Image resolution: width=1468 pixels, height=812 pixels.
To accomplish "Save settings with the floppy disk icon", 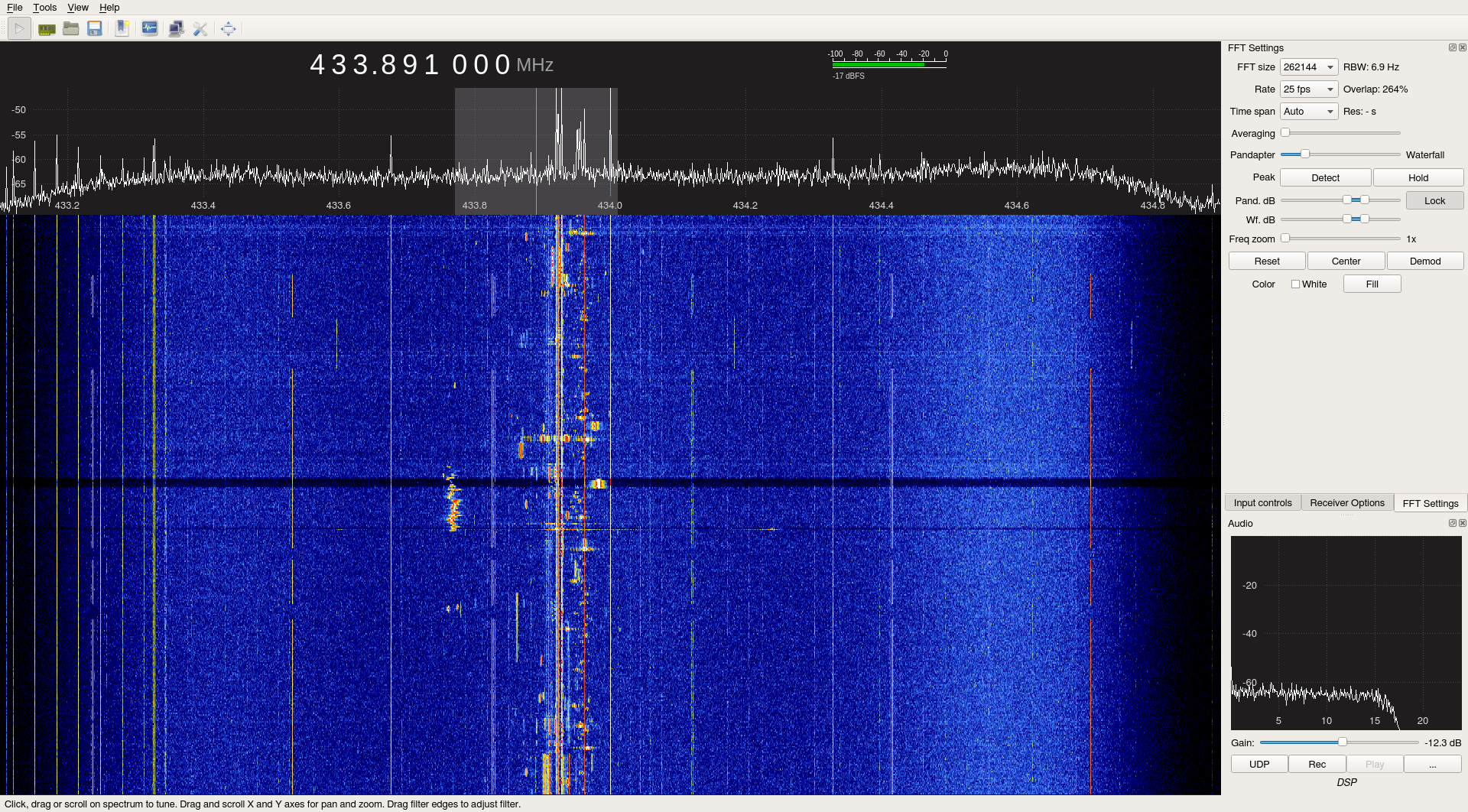I will [95, 29].
